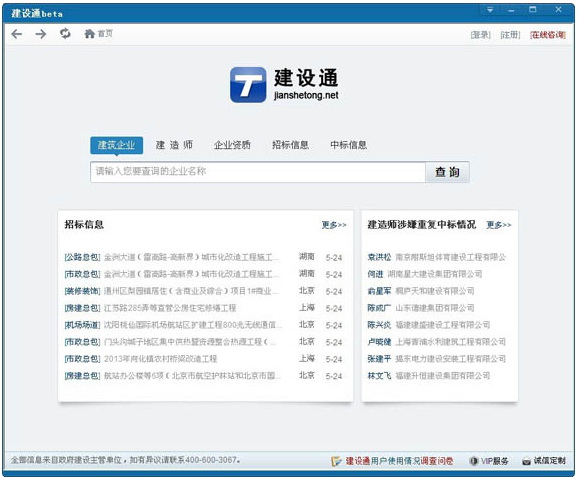
Task: Go forward using the forward arrow
Action: coord(41,34)
